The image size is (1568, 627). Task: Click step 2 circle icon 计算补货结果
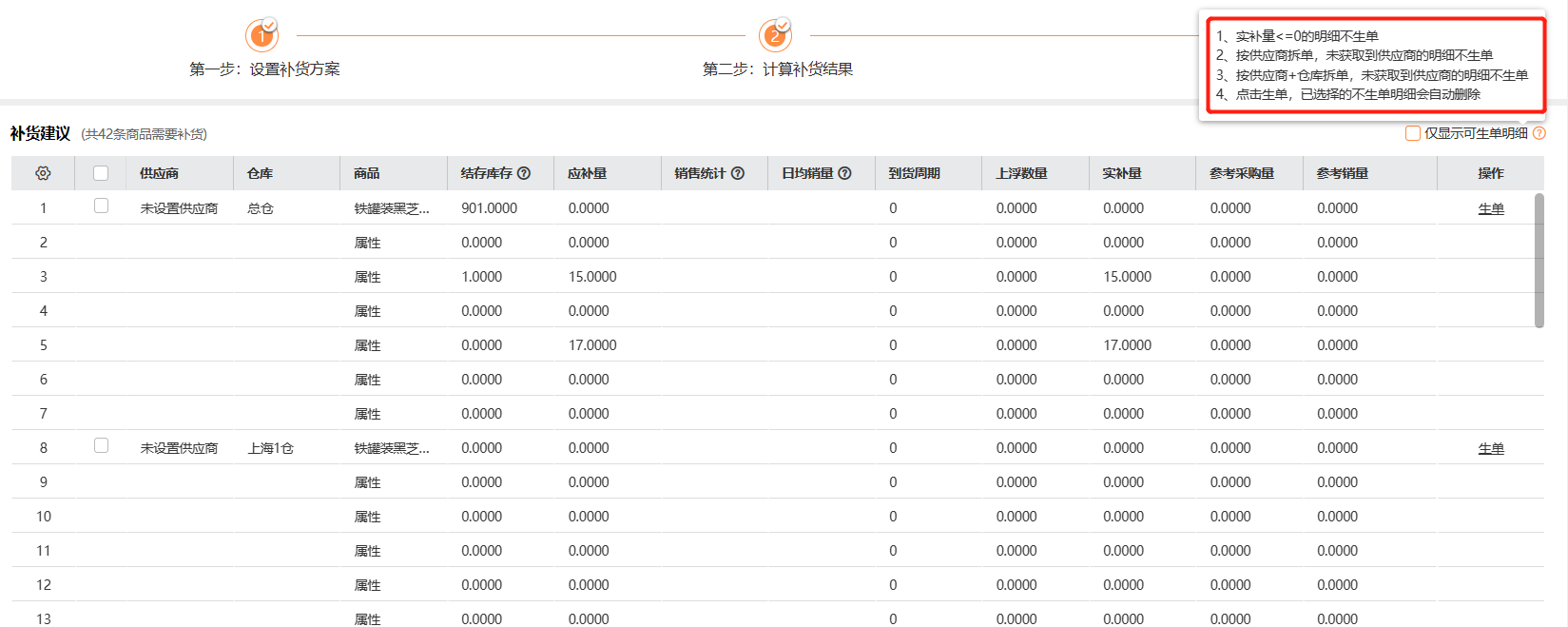coord(775,36)
